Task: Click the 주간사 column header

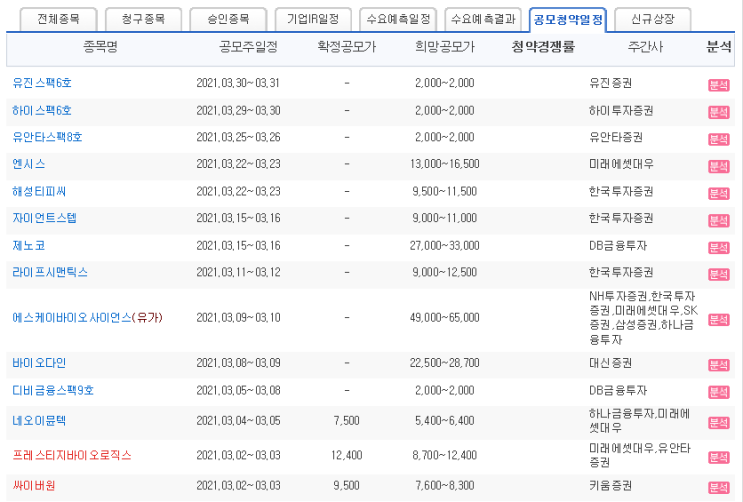Action: pyautogui.click(x=645, y=46)
